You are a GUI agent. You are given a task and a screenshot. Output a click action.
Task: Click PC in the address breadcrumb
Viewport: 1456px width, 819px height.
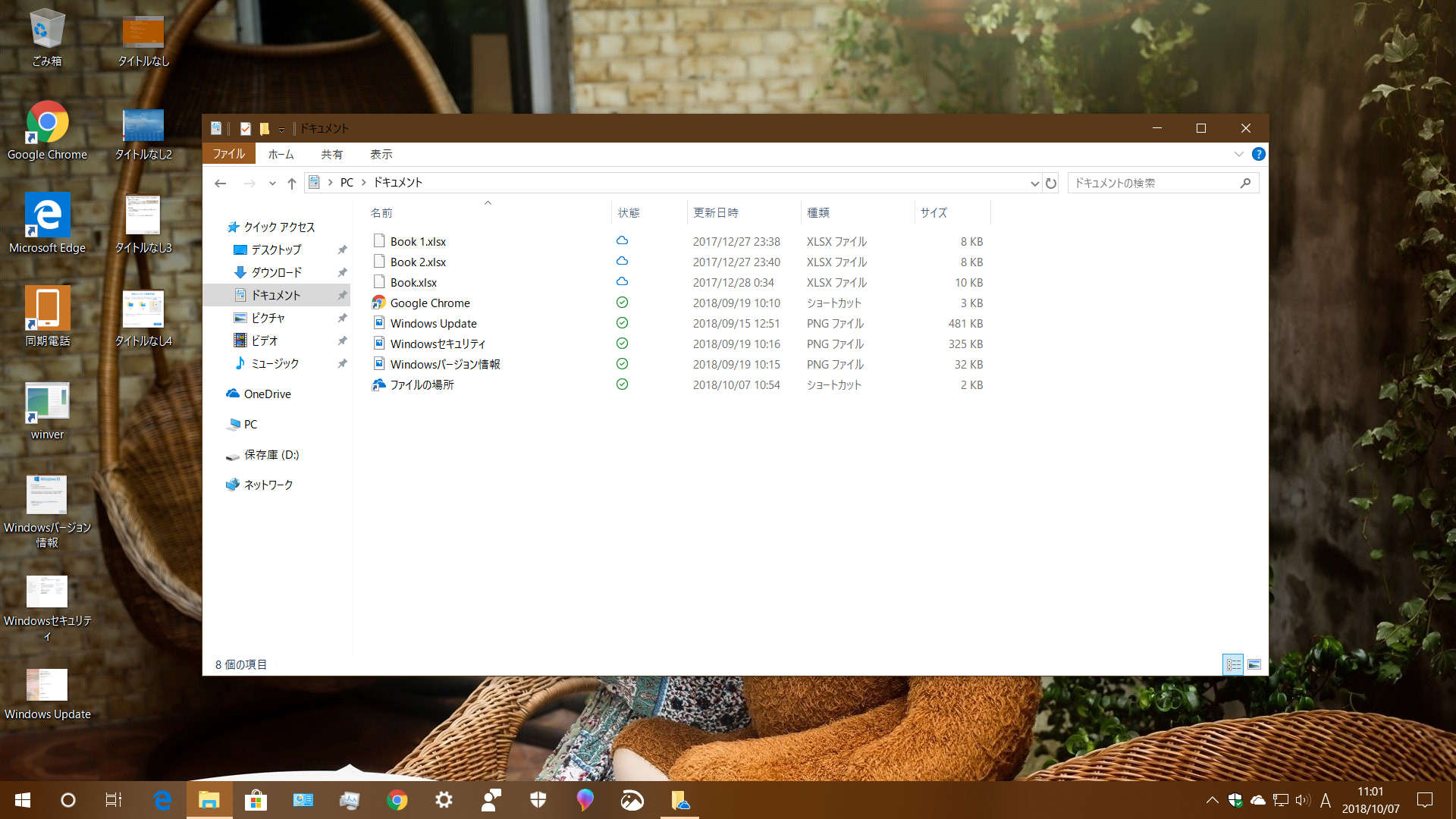pos(347,183)
